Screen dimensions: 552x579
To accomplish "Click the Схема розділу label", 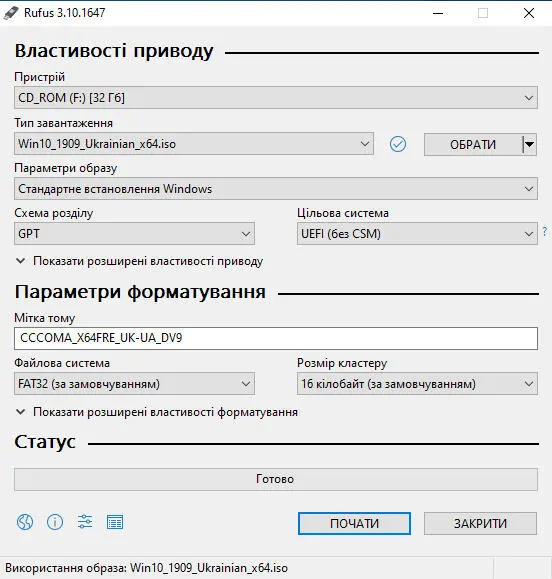I will coord(54,213).
